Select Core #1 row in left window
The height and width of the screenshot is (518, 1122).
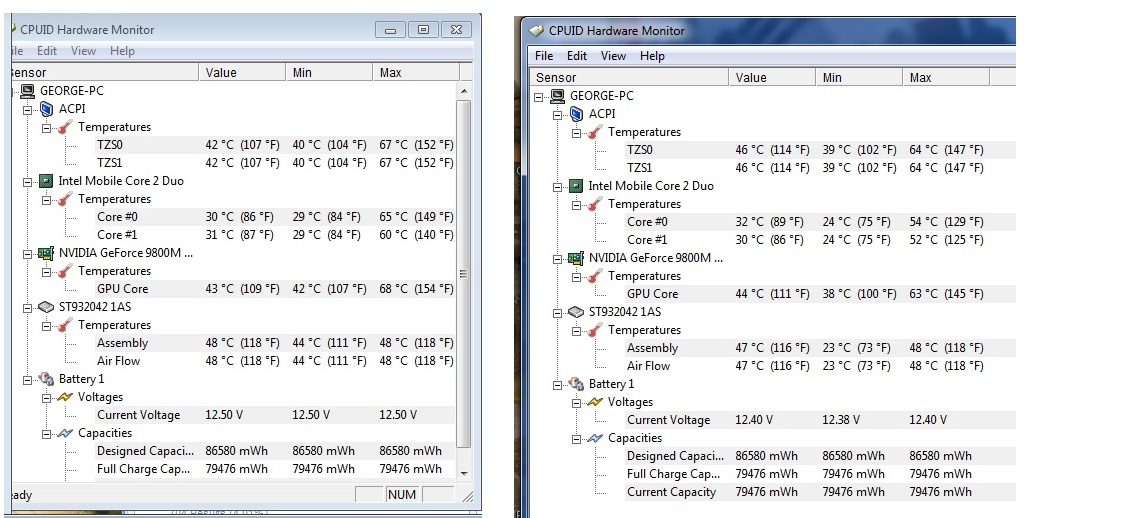[275, 235]
